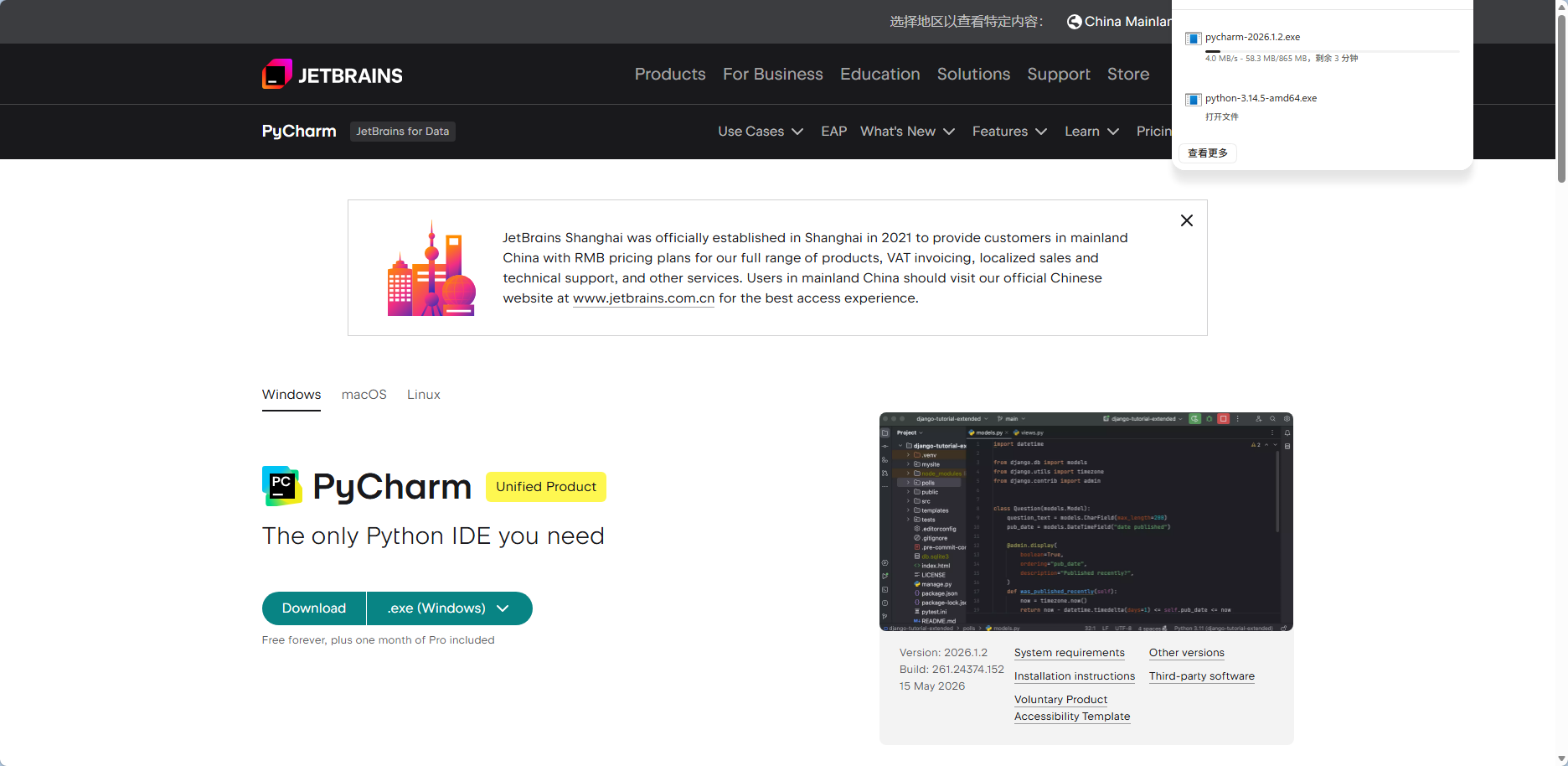The image size is (1568, 766).
Task: Click the JetBrains logo
Action: click(x=333, y=75)
